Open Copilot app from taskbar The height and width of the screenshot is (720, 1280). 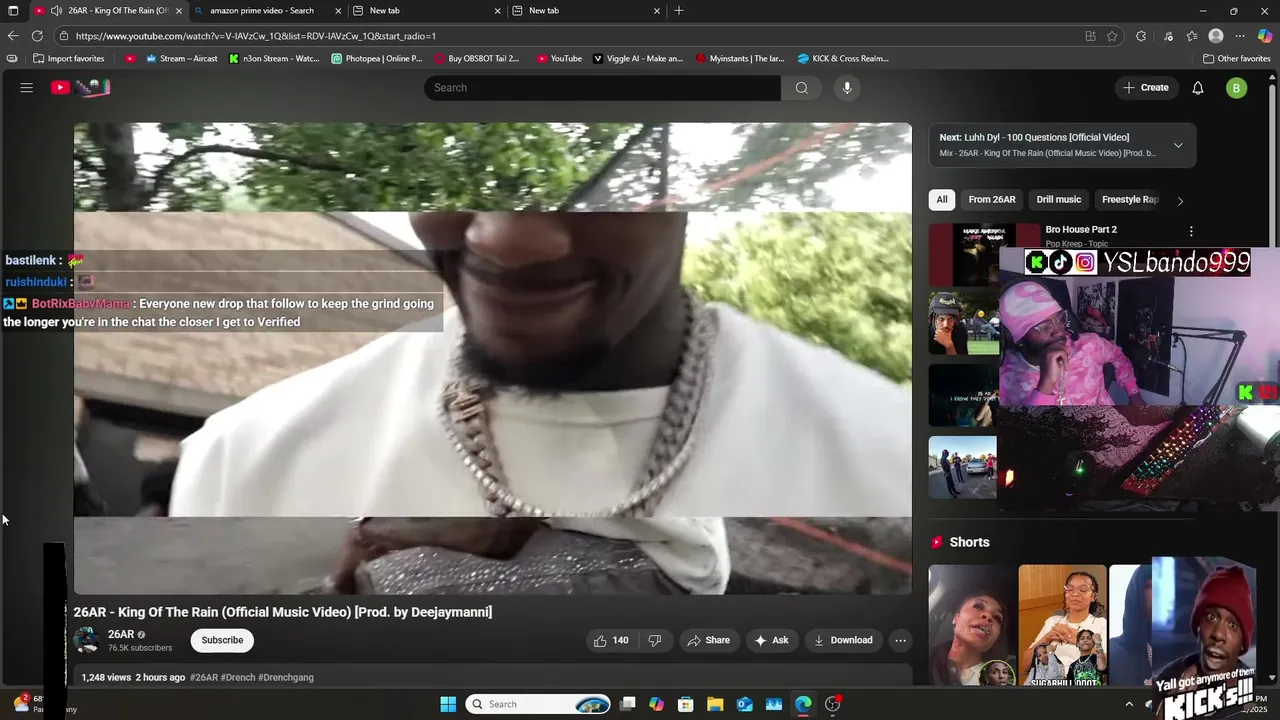656,704
